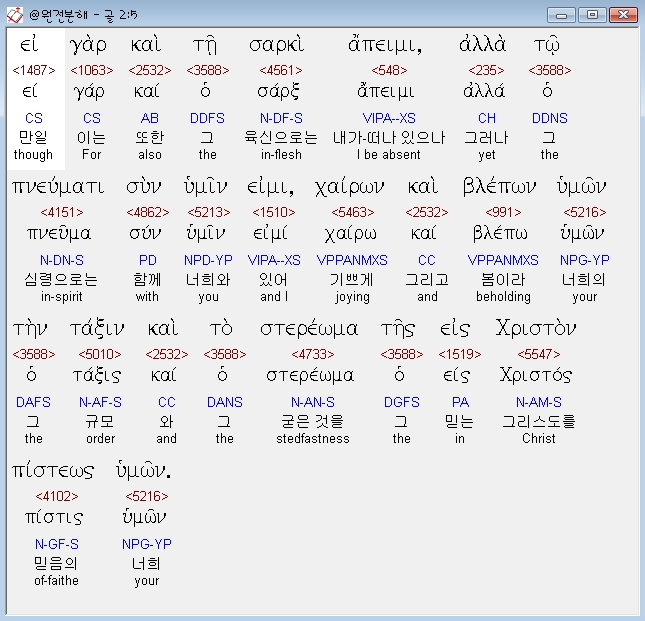Screen dimensions: 645x621
Task: Select the morphology code DAFS
Action: [33, 402]
